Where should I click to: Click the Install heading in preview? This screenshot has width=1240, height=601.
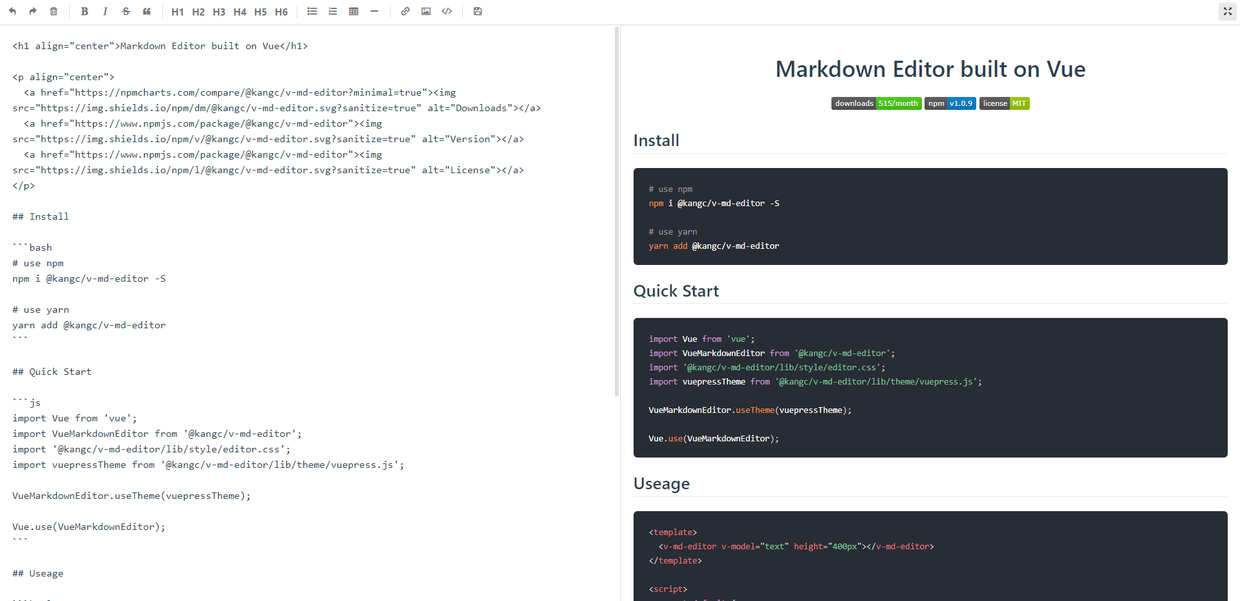click(x=656, y=140)
